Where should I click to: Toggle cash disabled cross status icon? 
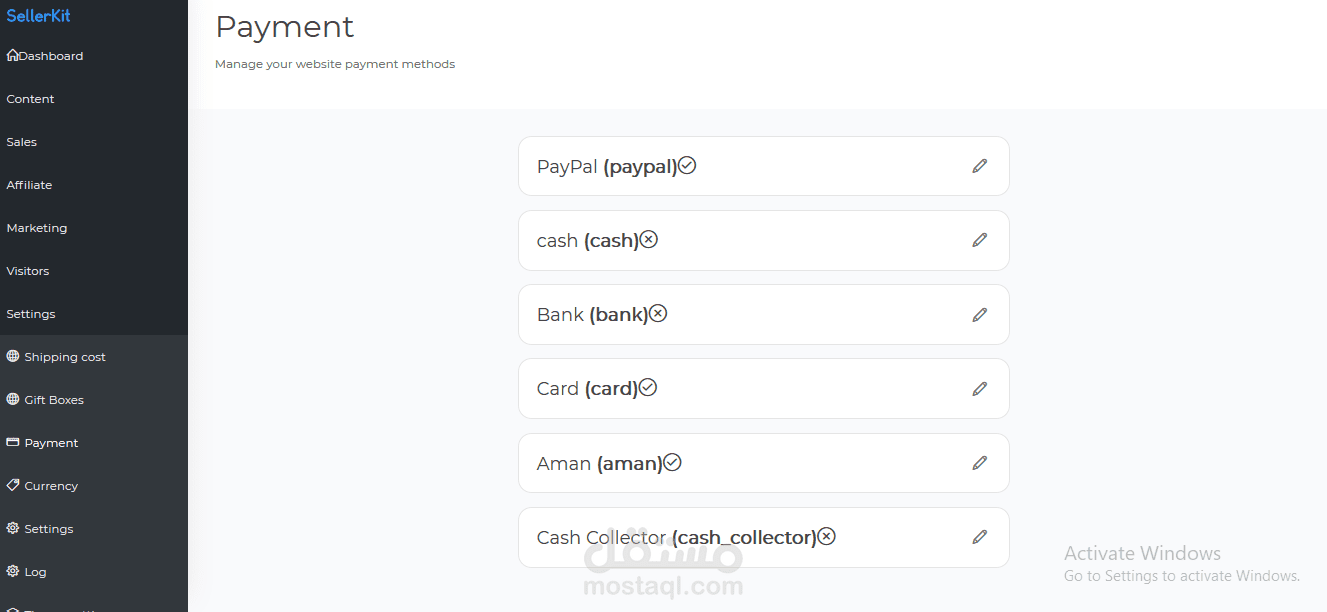[649, 239]
